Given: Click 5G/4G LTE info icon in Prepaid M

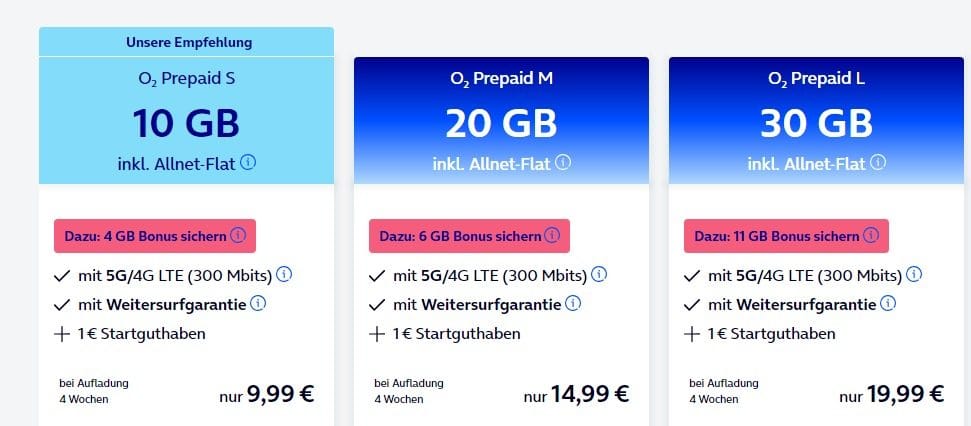Looking at the screenshot, I should pyautogui.click(x=599, y=274).
